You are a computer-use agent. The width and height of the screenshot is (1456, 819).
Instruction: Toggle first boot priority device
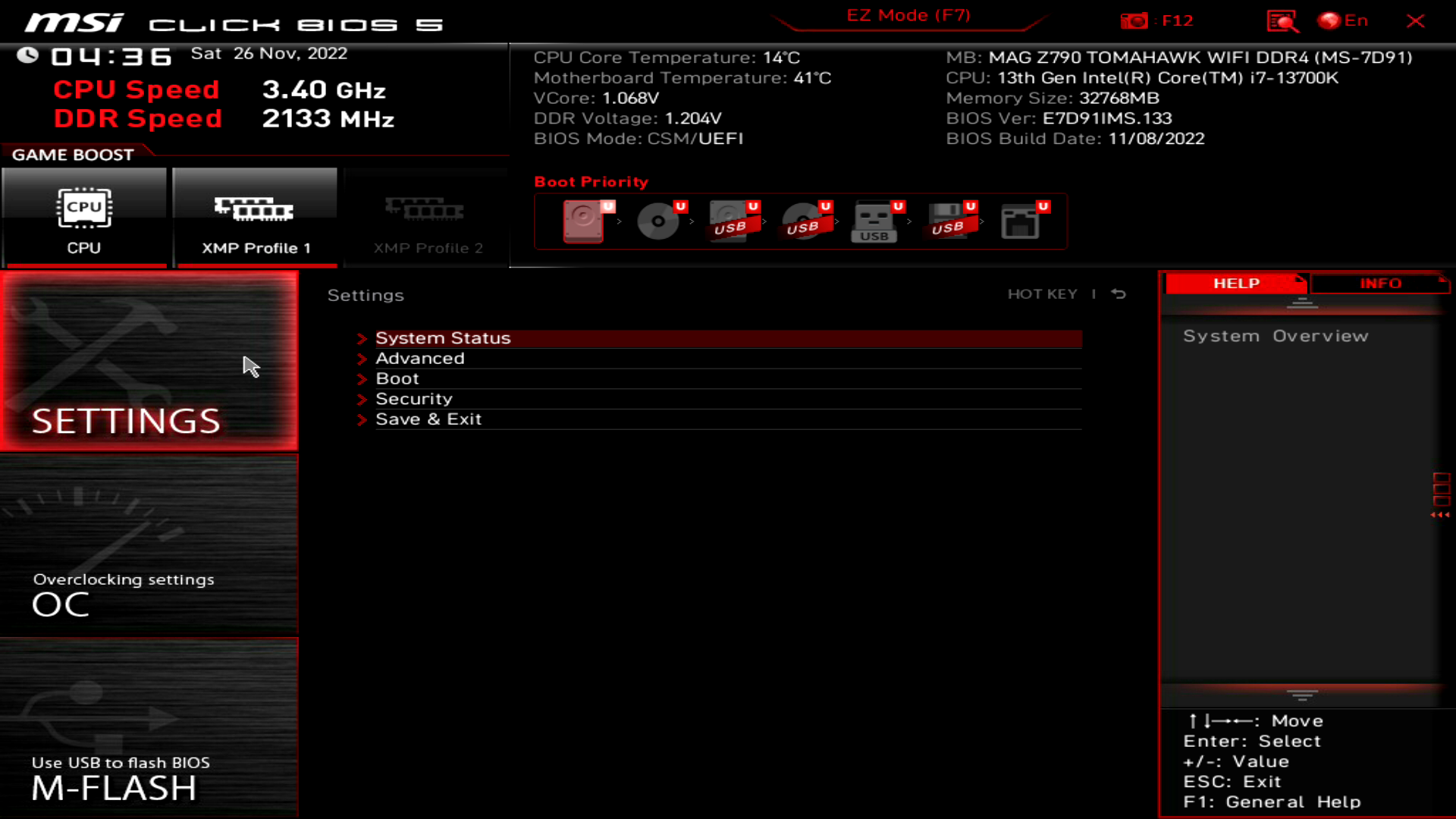tap(584, 221)
